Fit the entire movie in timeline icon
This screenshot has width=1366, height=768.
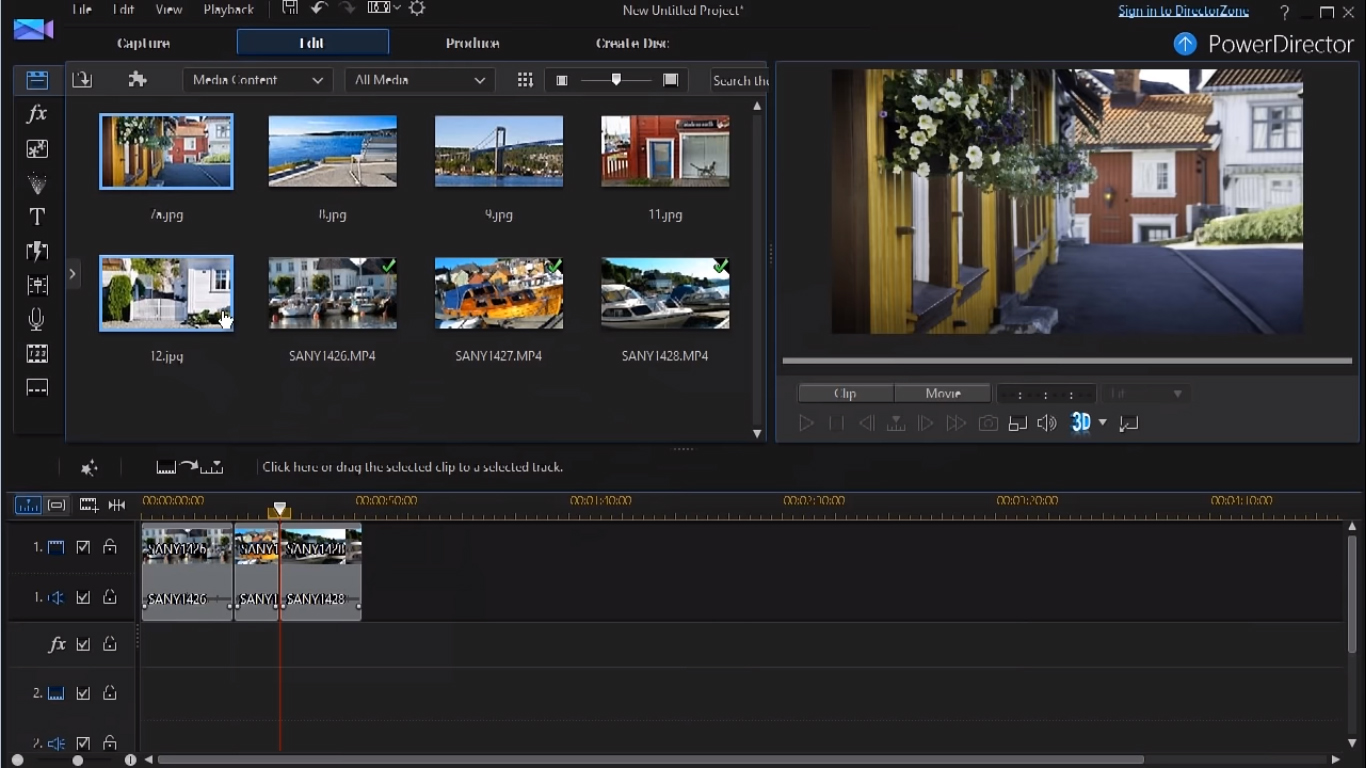pyautogui.click(x=117, y=505)
